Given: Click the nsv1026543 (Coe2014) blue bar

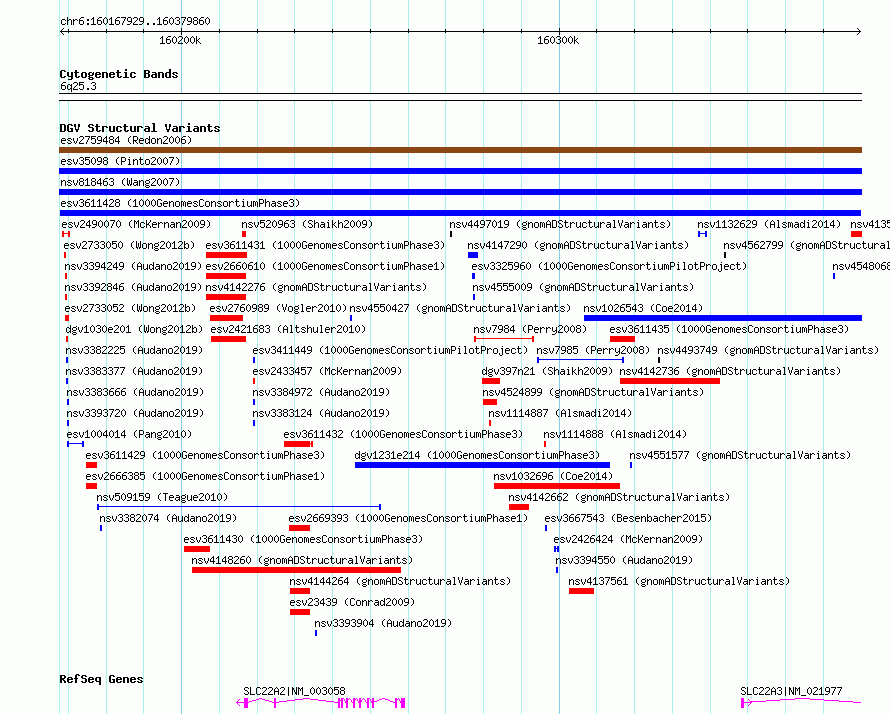Looking at the screenshot, I should pos(723,318).
